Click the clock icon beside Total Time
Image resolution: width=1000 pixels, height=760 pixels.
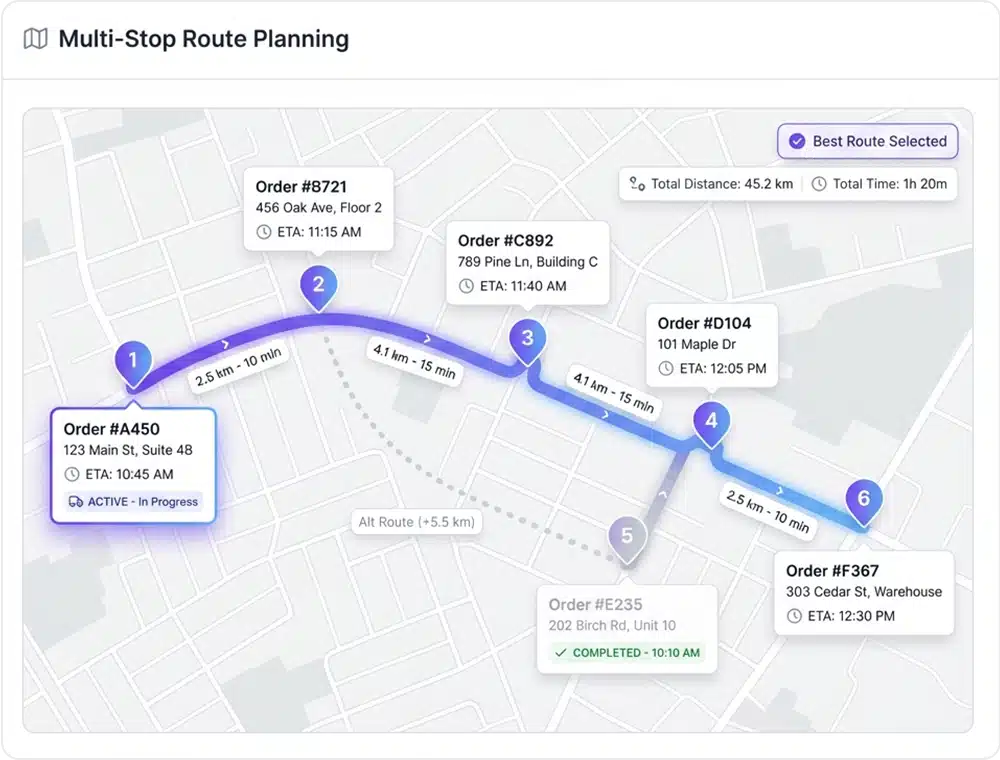tap(817, 184)
